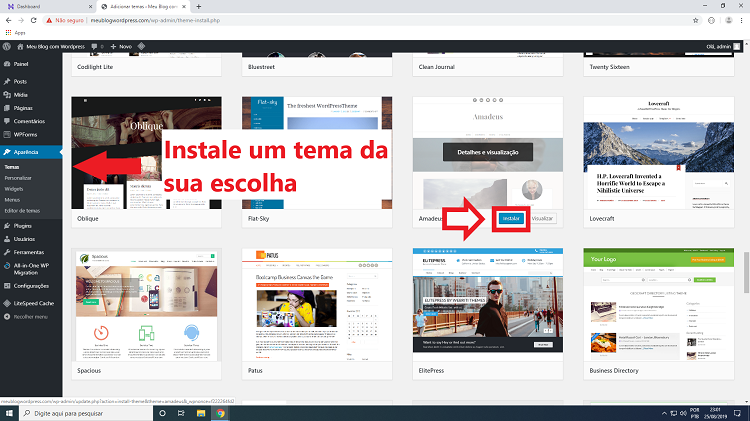The image size is (750, 421).
Task: Open Meu Blog com Wordpress site link
Action: pyautogui.click(x=51, y=46)
